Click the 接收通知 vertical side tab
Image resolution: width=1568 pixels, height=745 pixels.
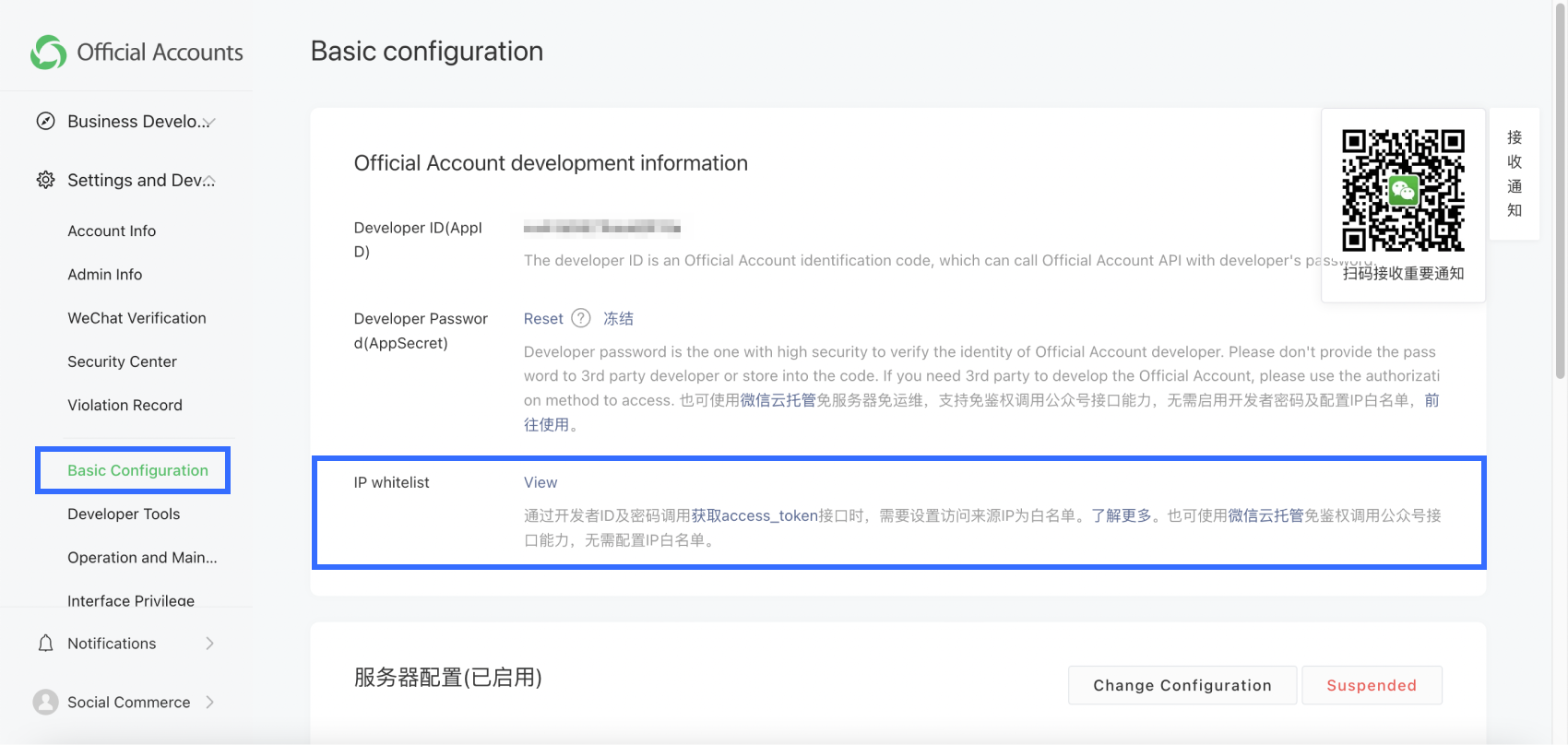tap(1515, 174)
